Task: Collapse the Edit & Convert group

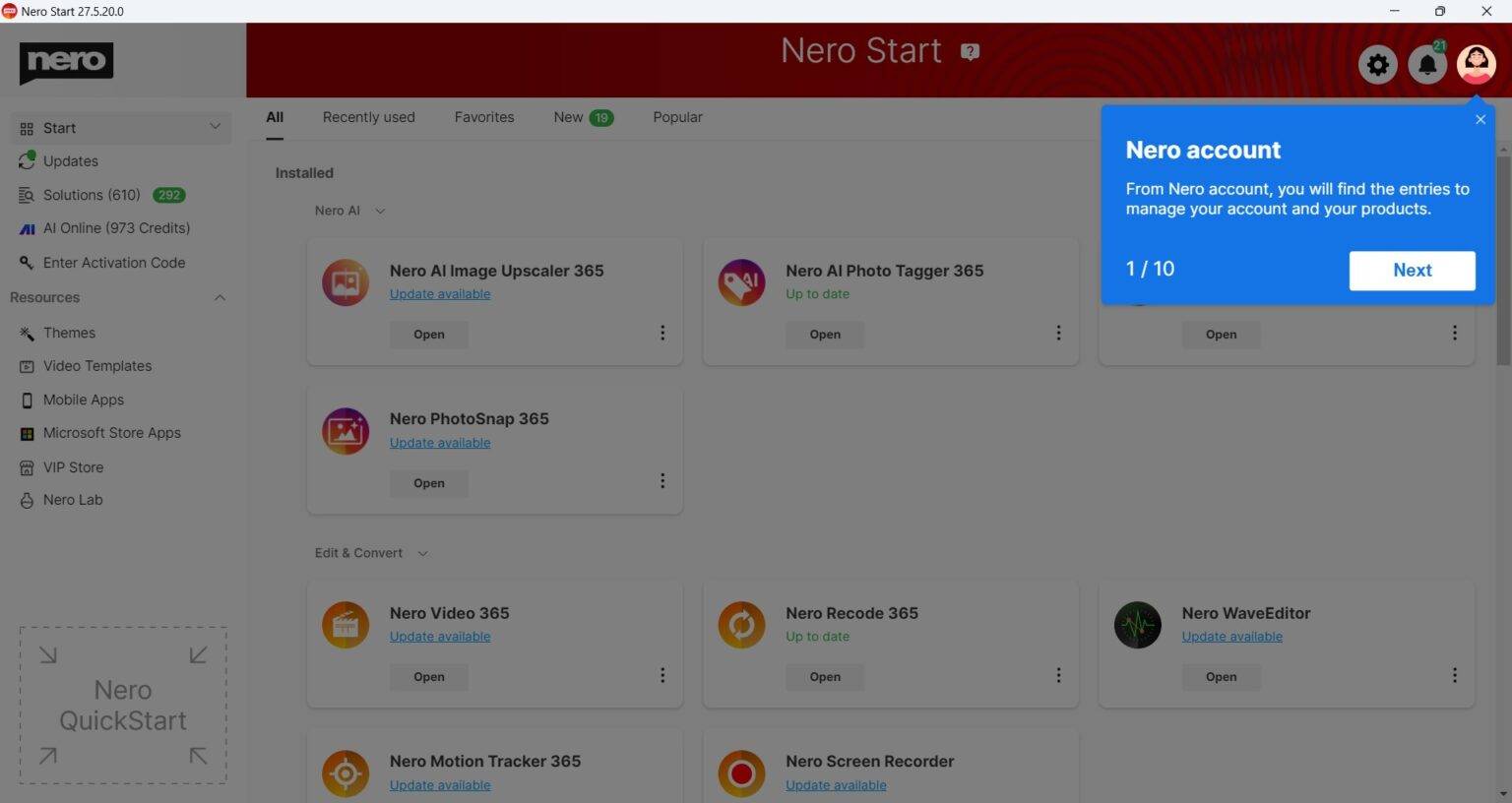Action: [x=422, y=553]
